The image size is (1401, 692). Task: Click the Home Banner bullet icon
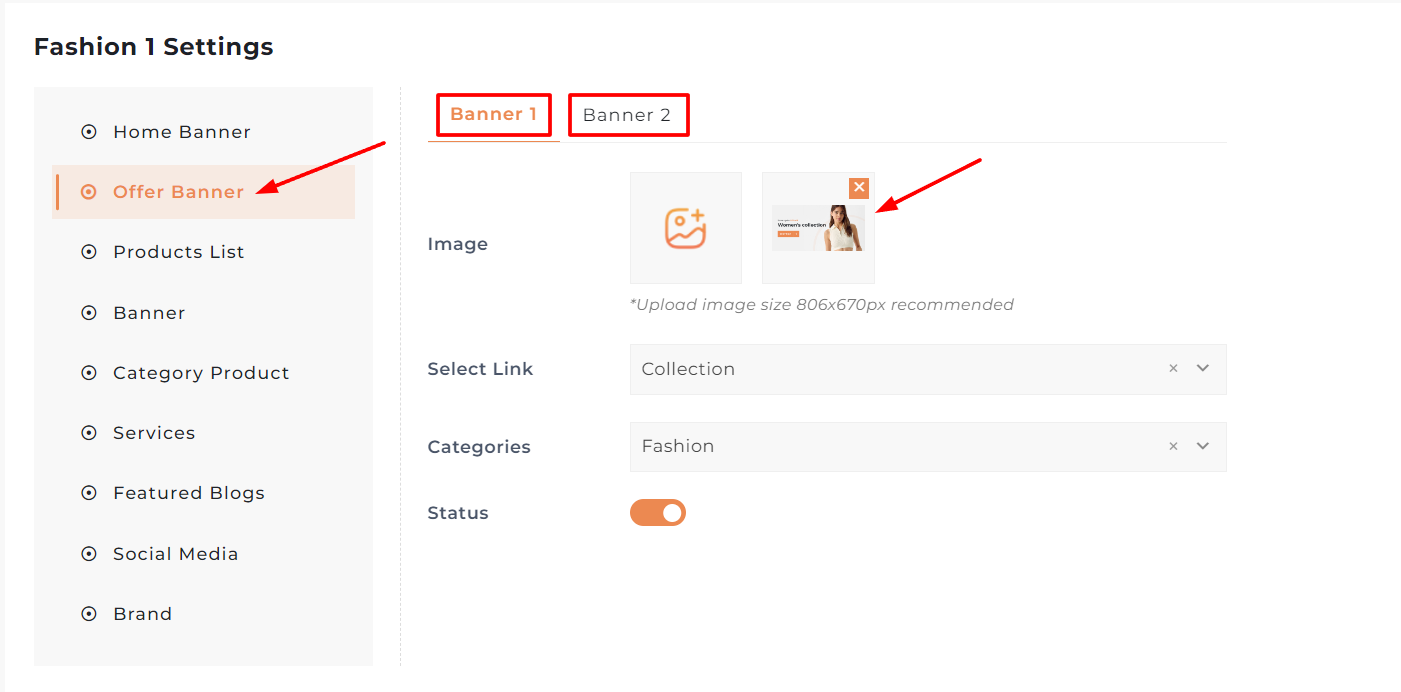coord(89,132)
